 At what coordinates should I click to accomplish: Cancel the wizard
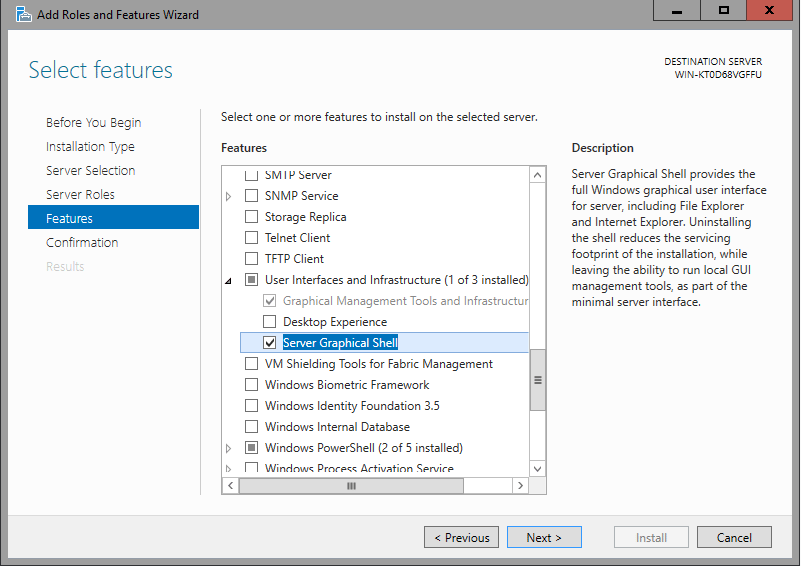point(734,538)
